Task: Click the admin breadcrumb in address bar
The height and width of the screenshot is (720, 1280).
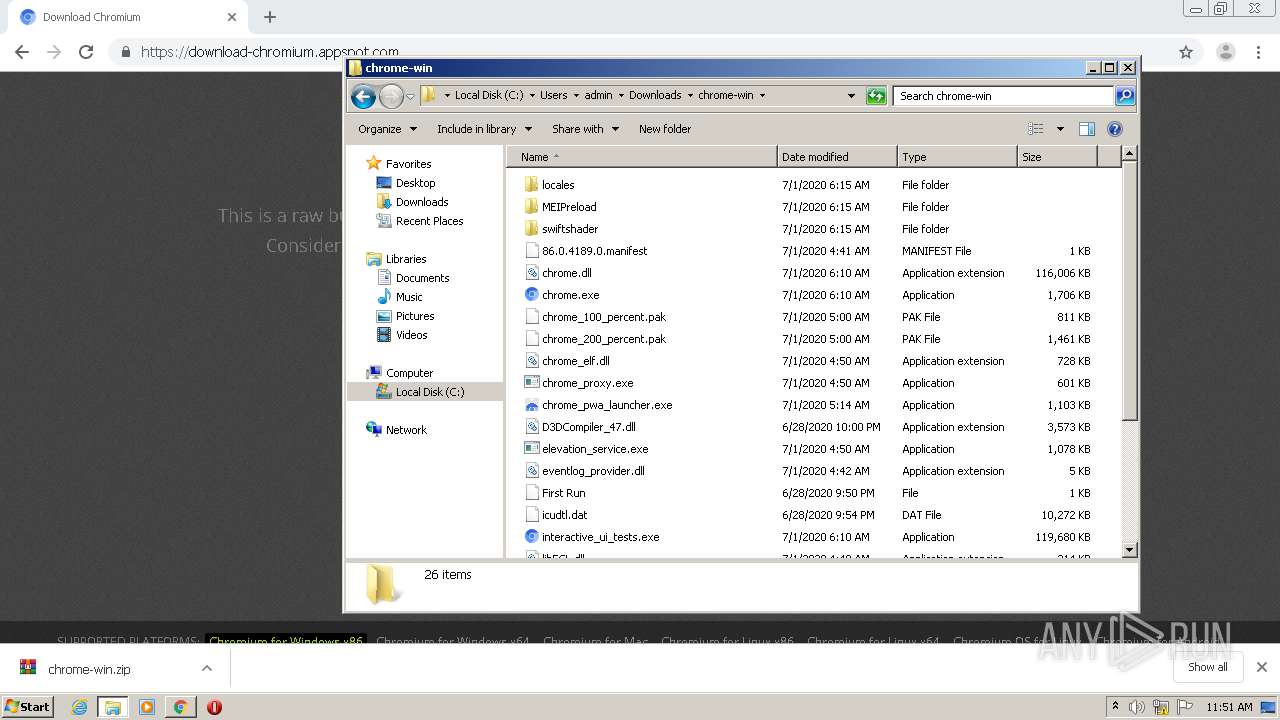Action: [598, 96]
